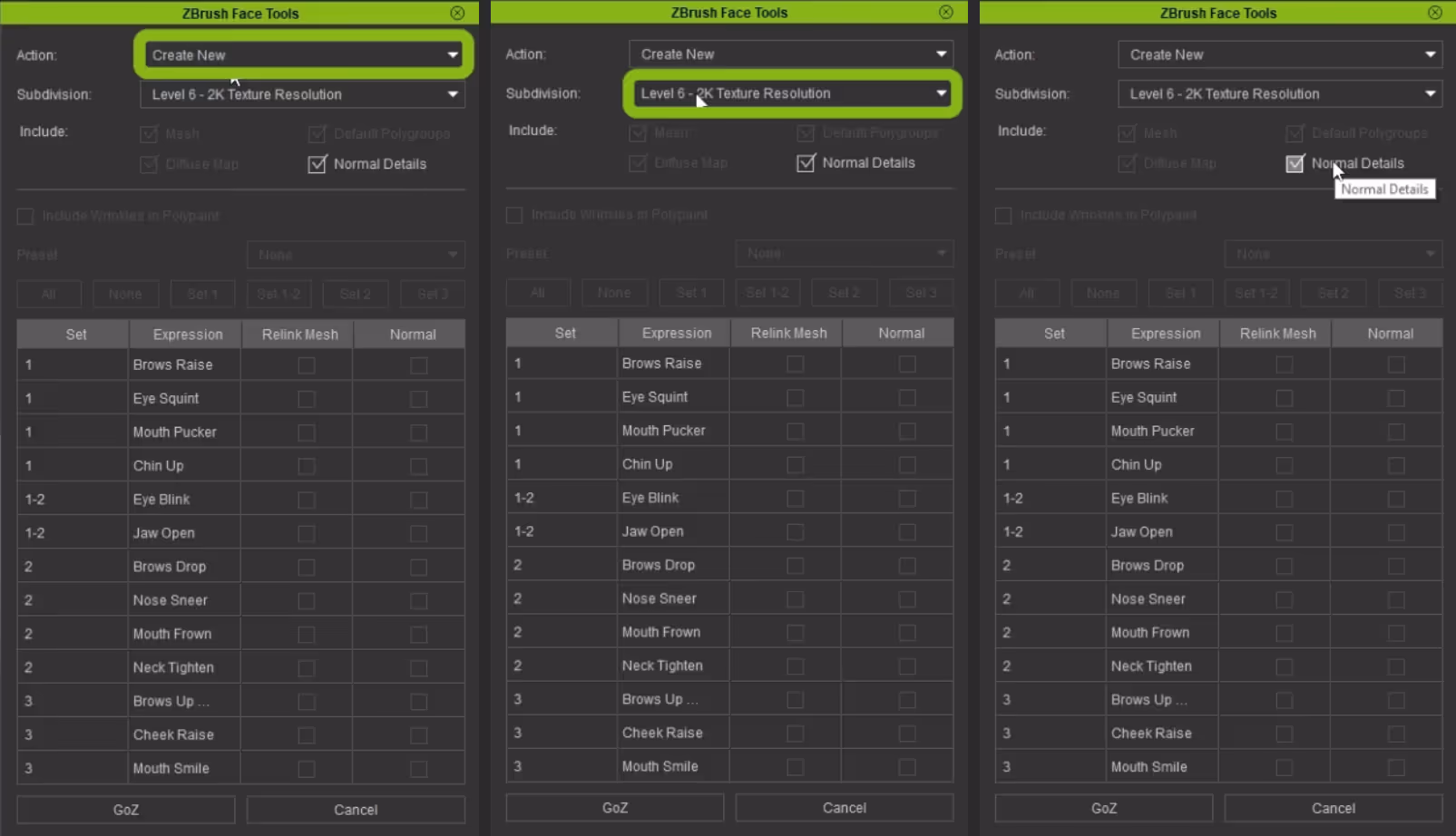
Task: Click Set 1 button in left panel
Action: pyautogui.click(x=202, y=294)
